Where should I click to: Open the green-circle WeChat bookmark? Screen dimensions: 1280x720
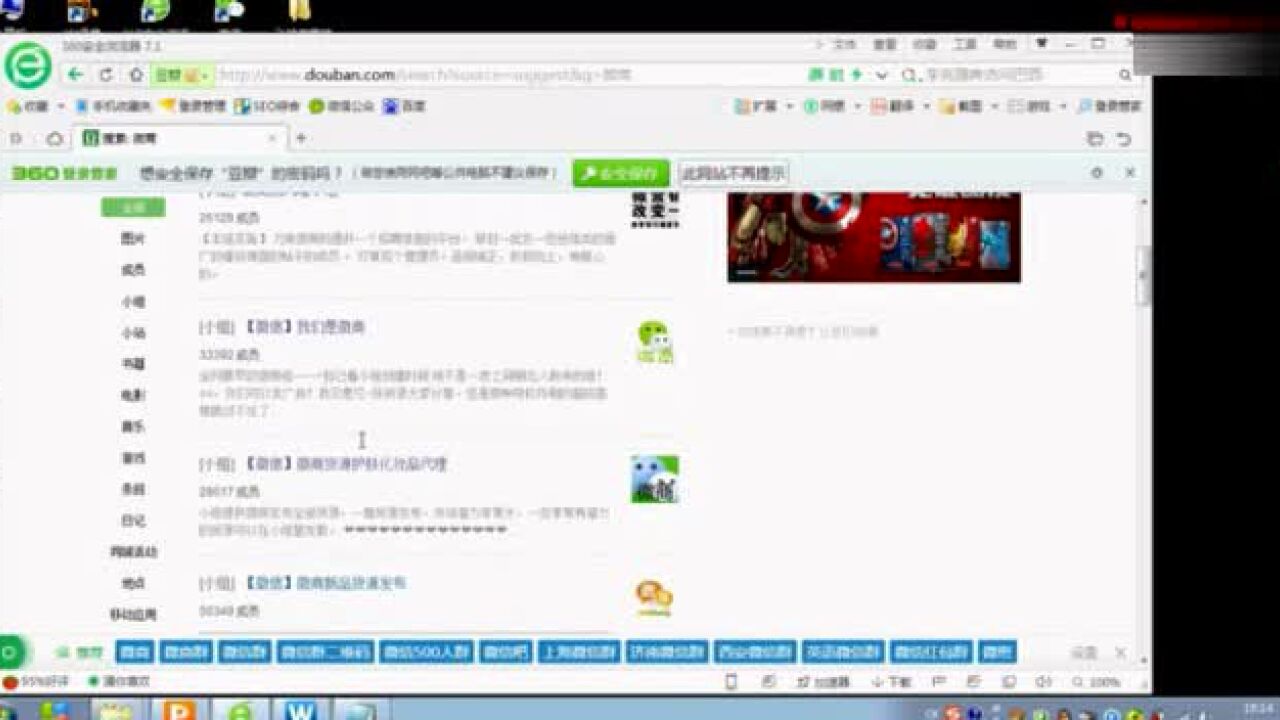tap(341, 106)
